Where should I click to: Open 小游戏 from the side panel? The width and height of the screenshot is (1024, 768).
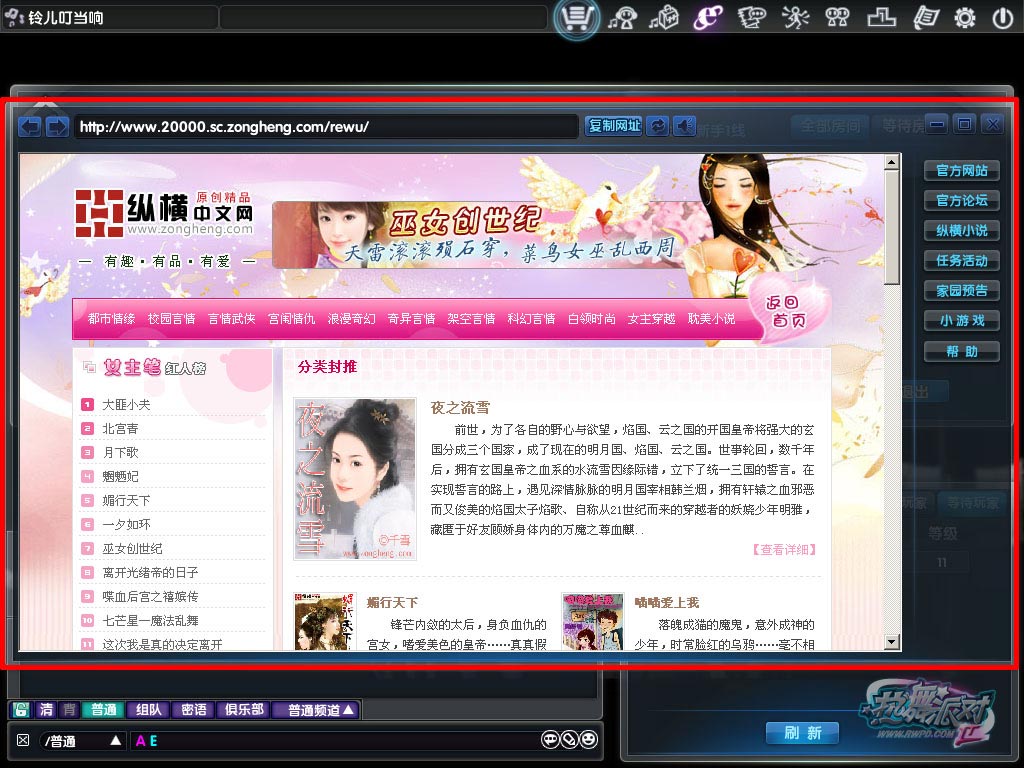pyautogui.click(x=961, y=321)
